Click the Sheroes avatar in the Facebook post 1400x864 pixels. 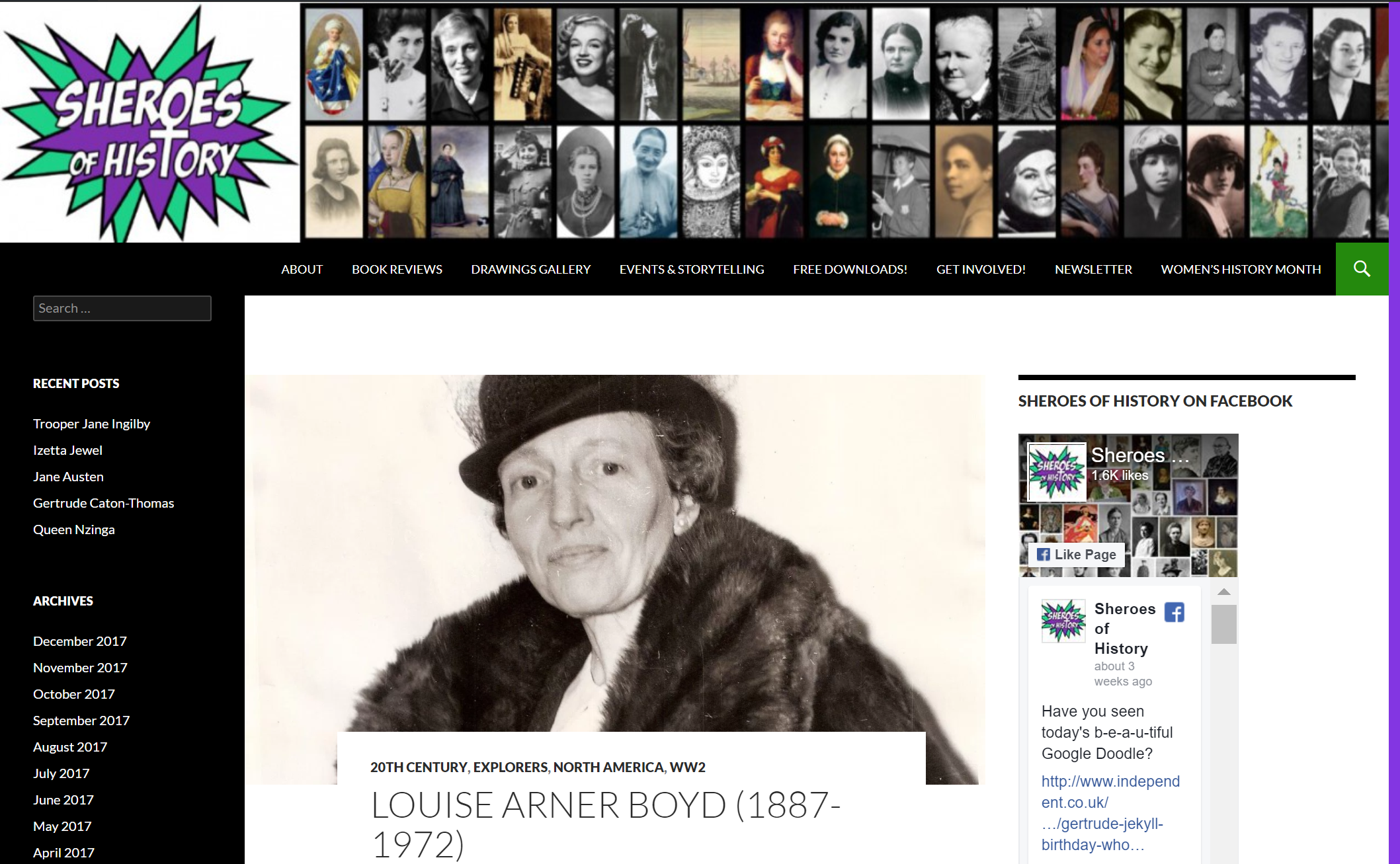[x=1063, y=621]
